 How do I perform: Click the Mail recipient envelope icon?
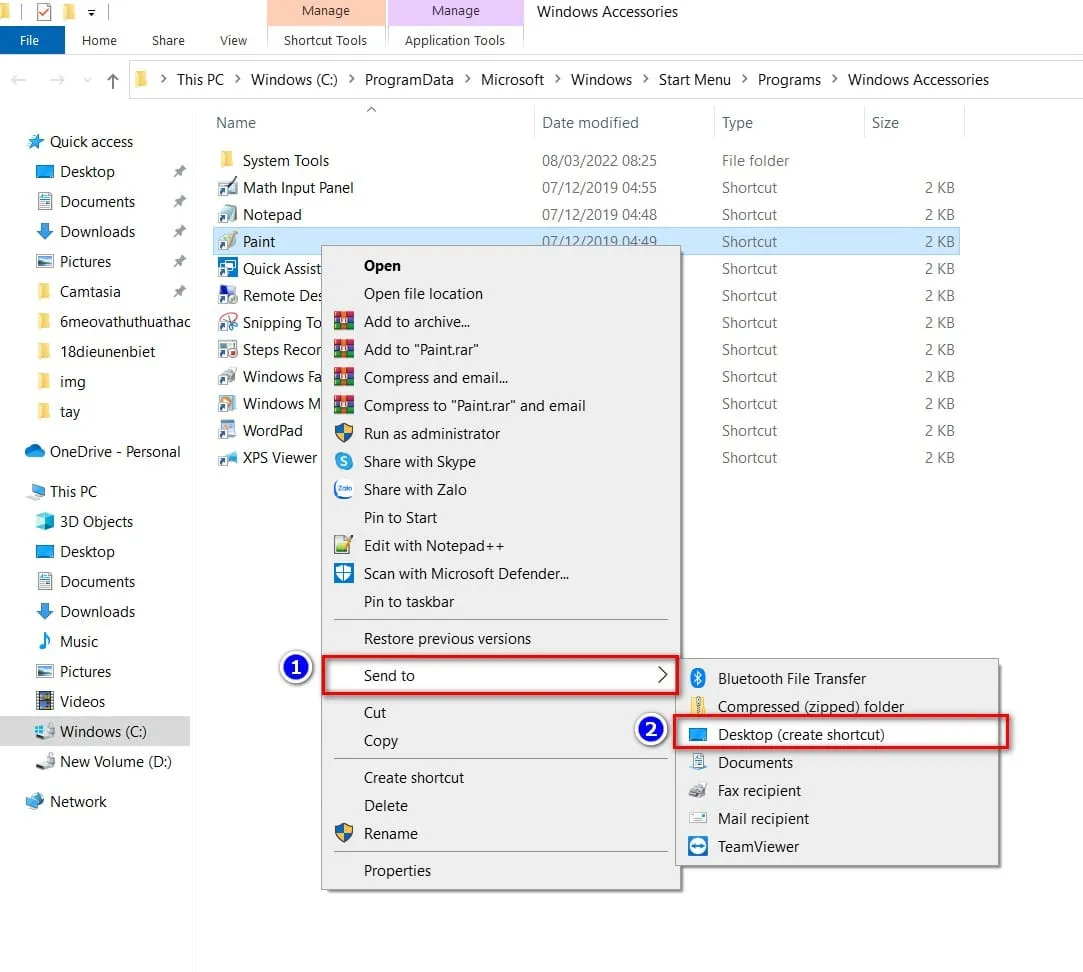click(700, 818)
